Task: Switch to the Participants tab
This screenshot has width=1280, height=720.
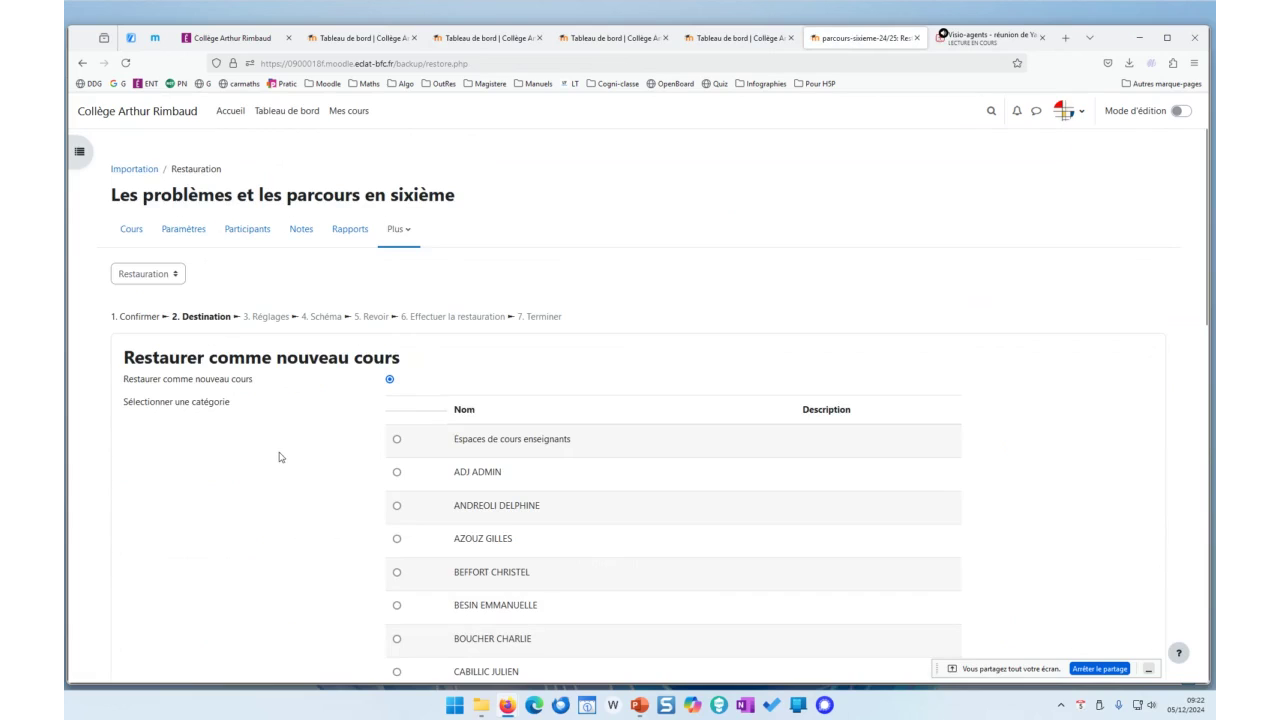Action: pyautogui.click(x=247, y=229)
